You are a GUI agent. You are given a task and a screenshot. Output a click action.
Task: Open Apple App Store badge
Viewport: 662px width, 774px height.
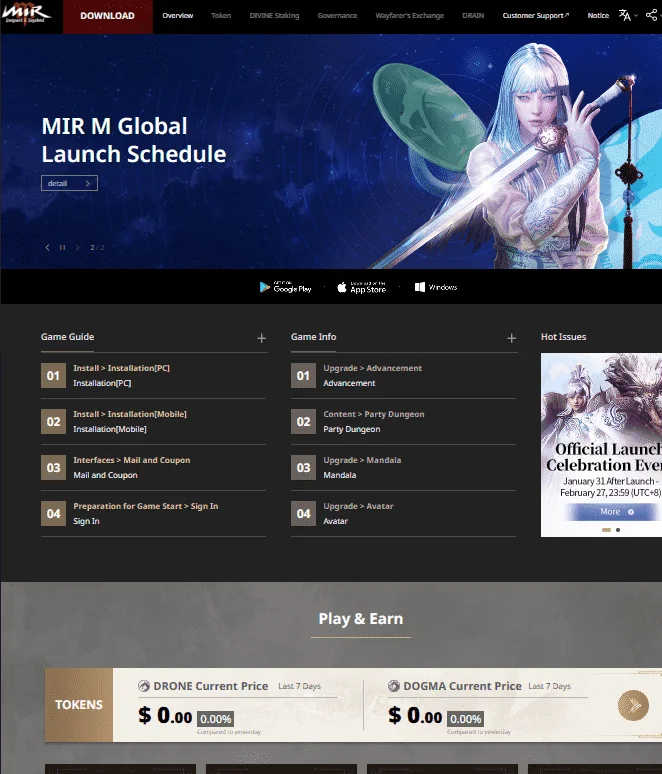click(x=361, y=287)
